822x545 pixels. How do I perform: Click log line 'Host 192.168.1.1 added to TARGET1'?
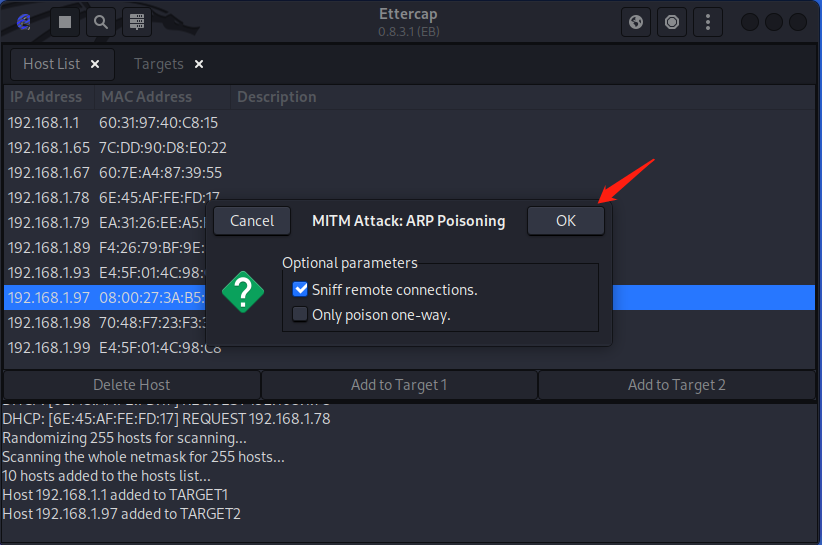pos(115,495)
